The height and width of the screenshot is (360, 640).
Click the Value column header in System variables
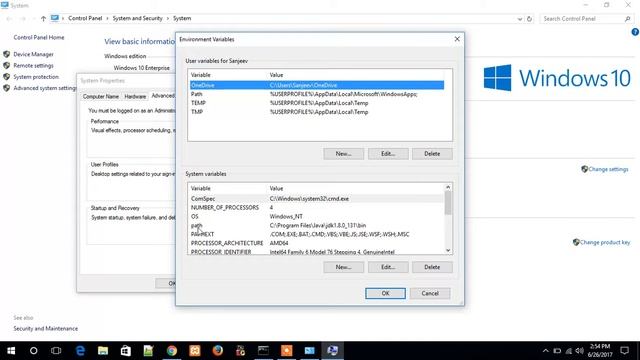(276, 189)
